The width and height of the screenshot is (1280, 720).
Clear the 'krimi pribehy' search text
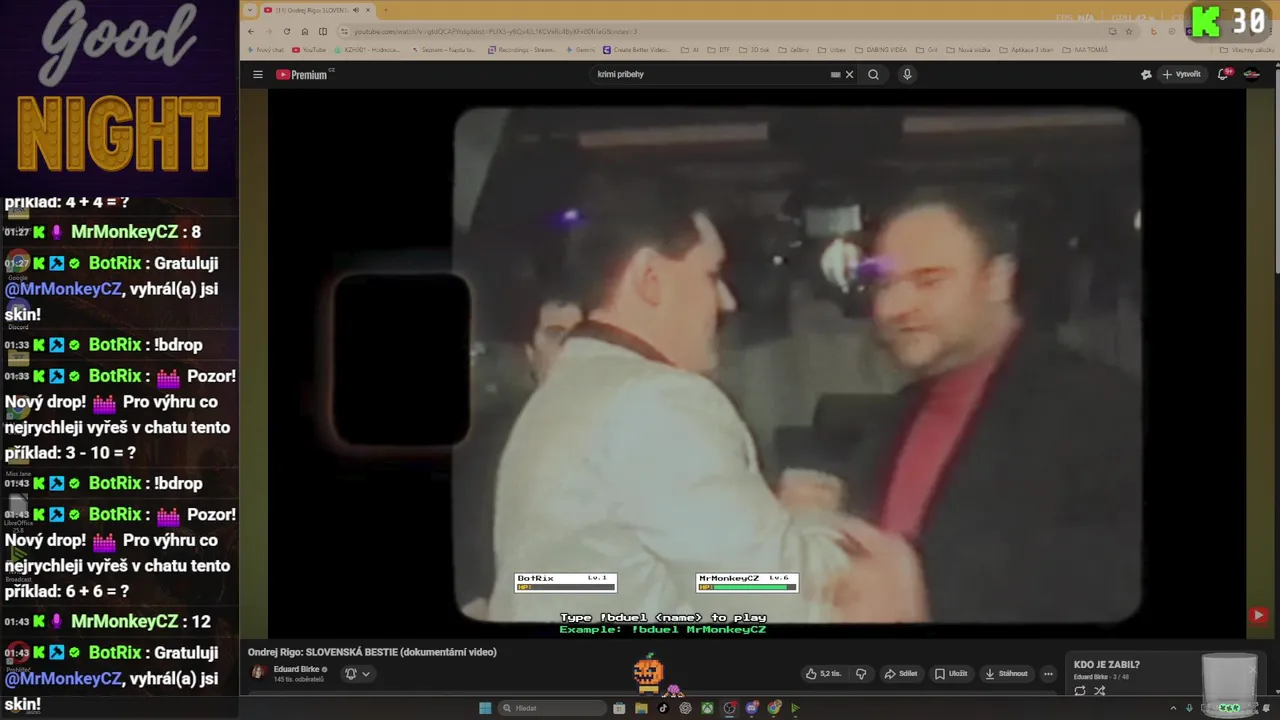(850, 74)
